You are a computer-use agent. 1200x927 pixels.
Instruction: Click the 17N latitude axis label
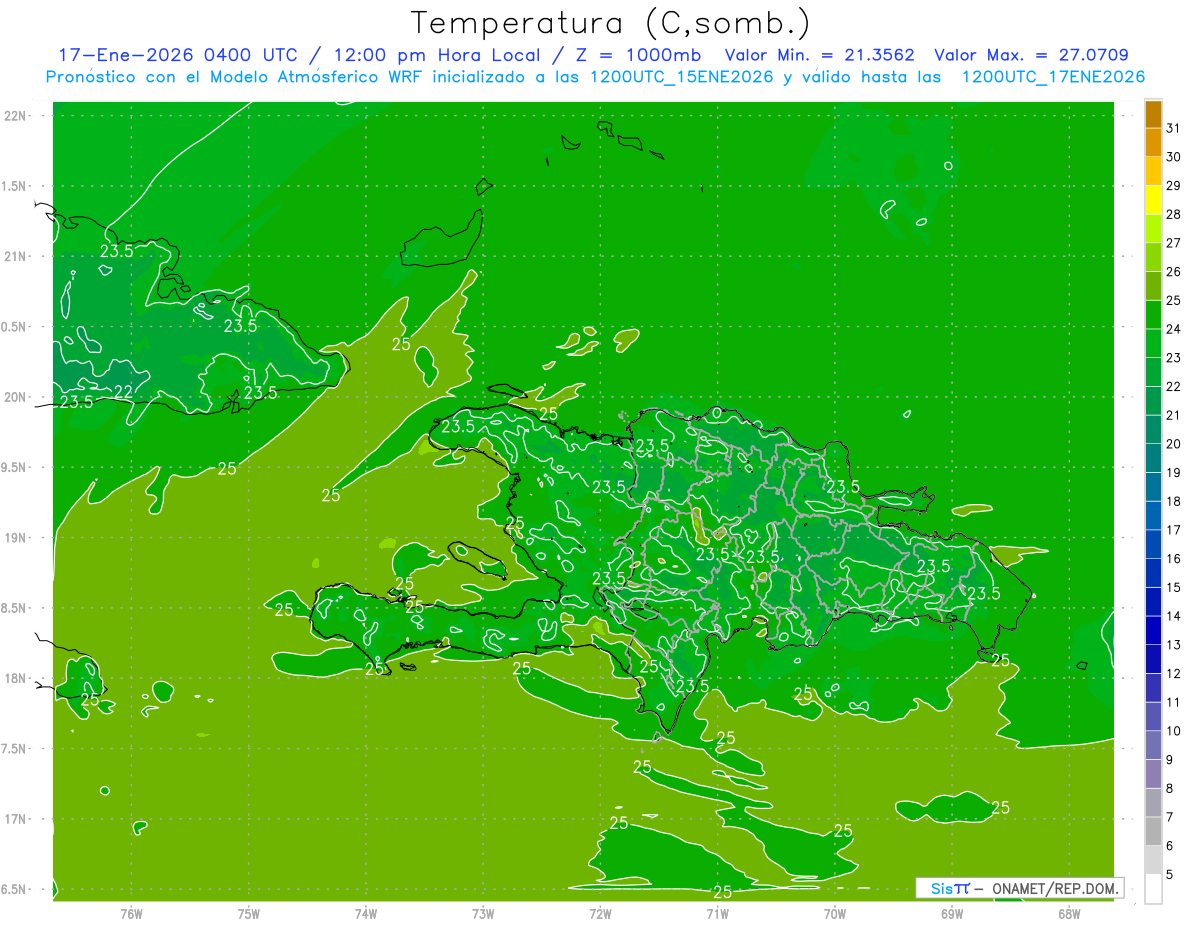coord(15,819)
